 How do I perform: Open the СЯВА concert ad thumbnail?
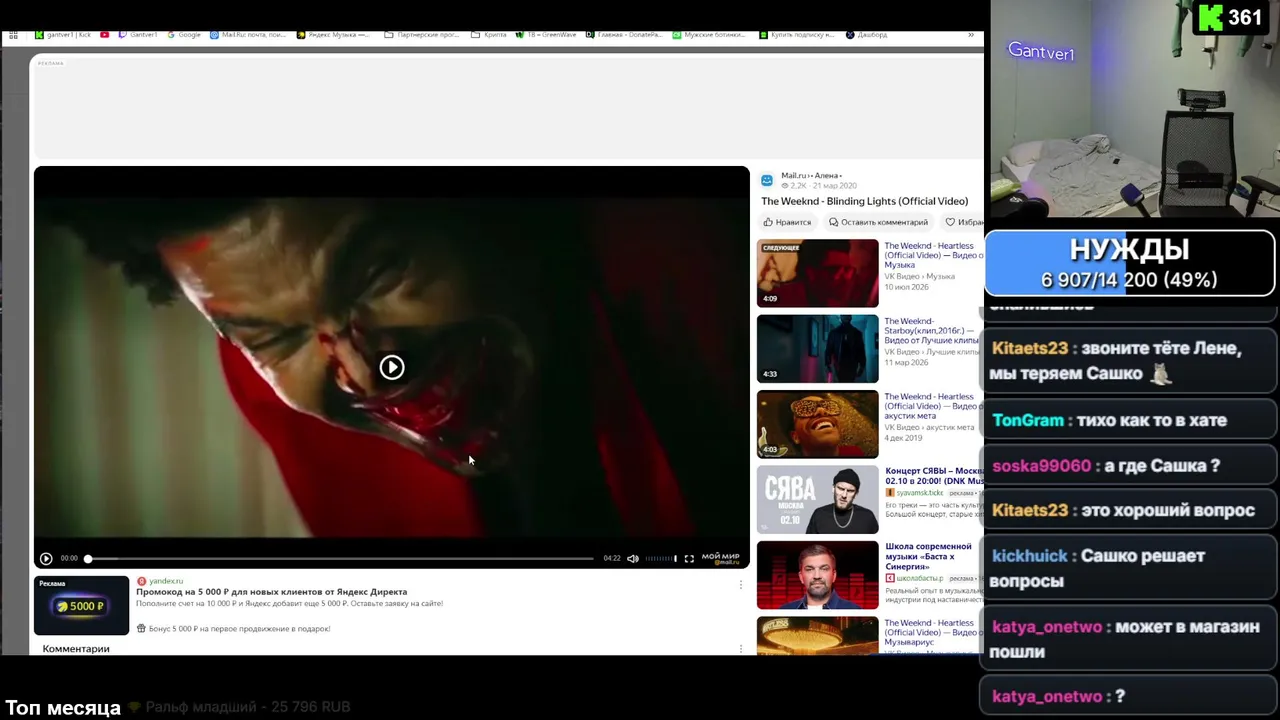(x=817, y=500)
